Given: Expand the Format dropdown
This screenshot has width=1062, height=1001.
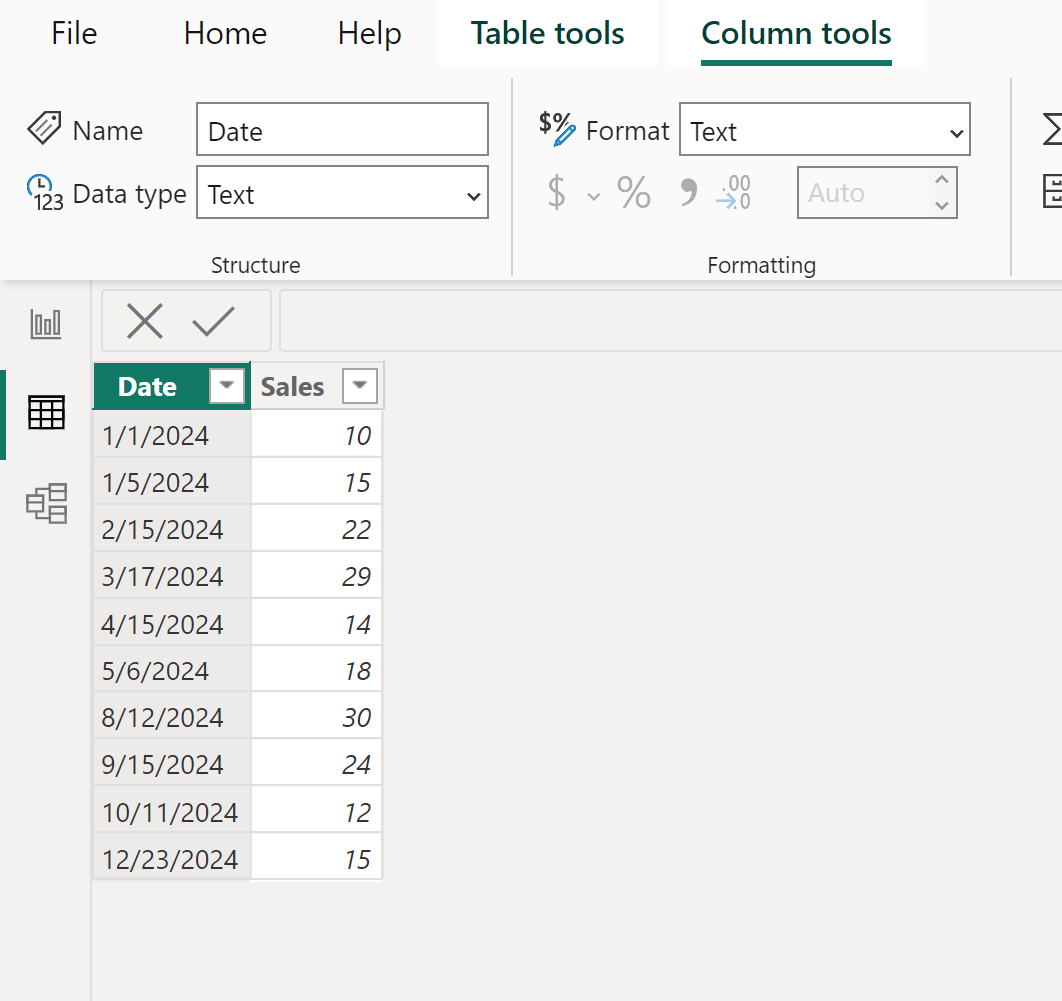Looking at the screenshot, I should (824, 130).
